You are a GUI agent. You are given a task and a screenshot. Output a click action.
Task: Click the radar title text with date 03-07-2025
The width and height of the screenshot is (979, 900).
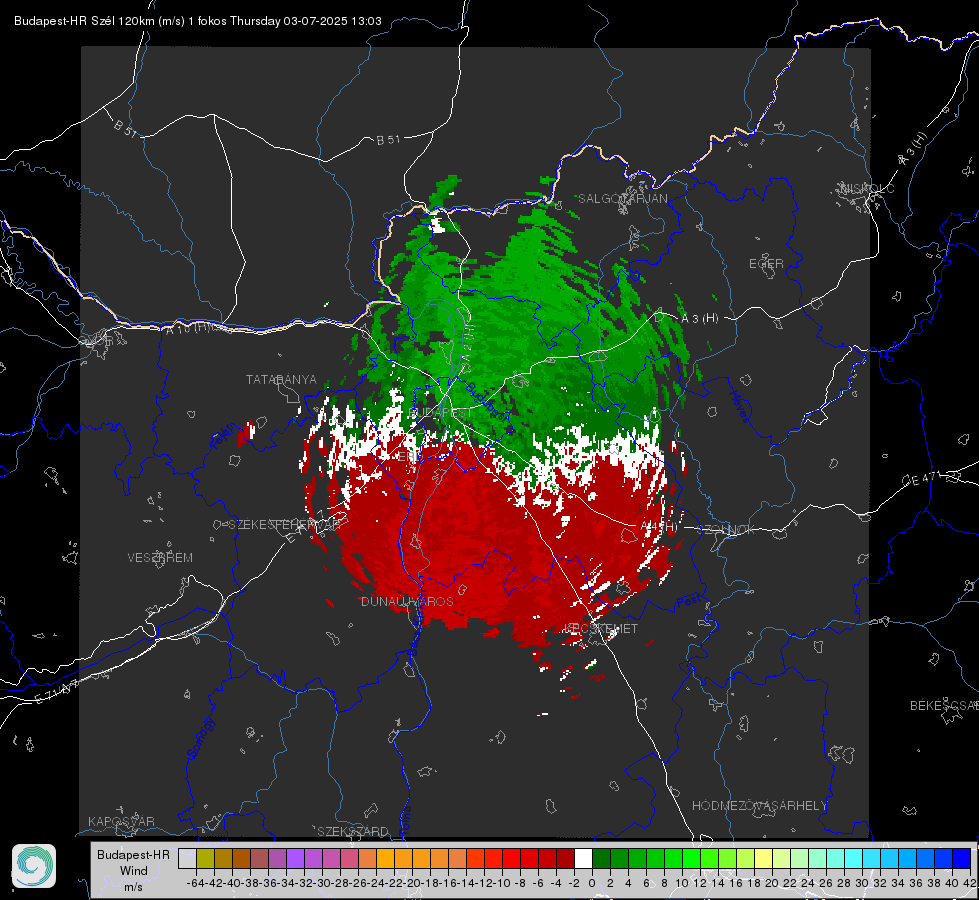198,21
